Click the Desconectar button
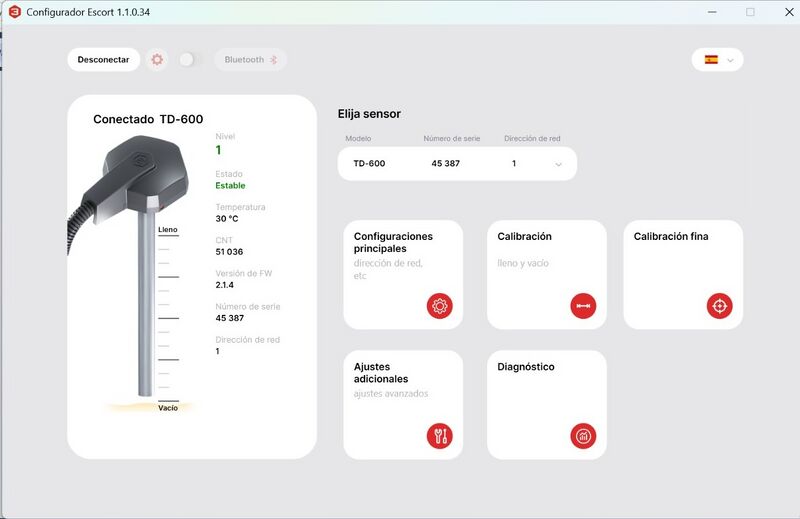The width and height of the screenshot is (800, 519). (104, 60)
